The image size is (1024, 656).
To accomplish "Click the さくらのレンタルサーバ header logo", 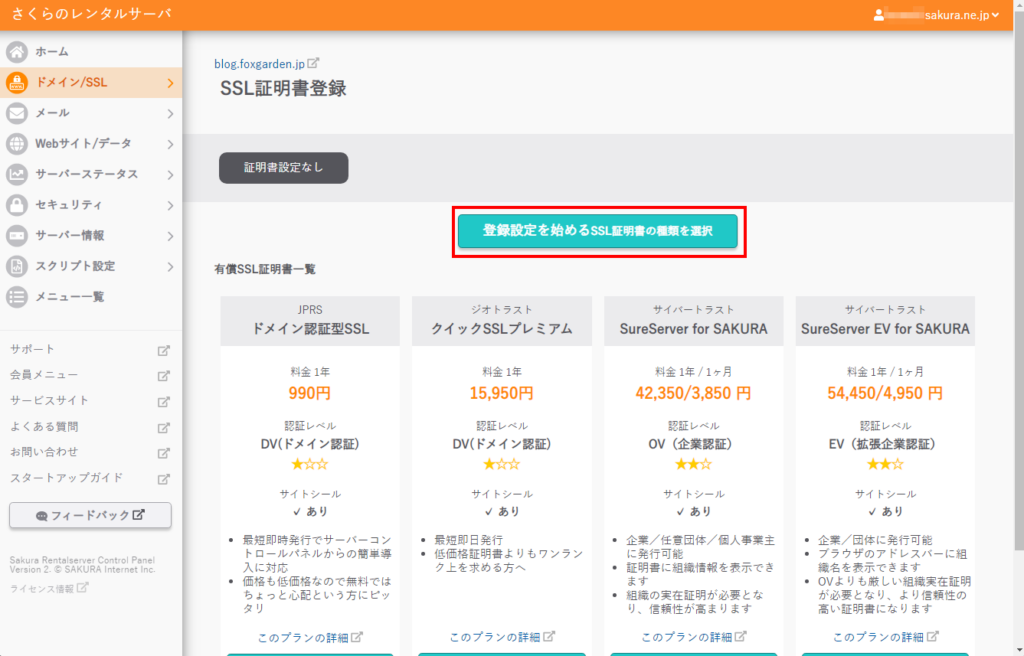I will click(91, 14).
